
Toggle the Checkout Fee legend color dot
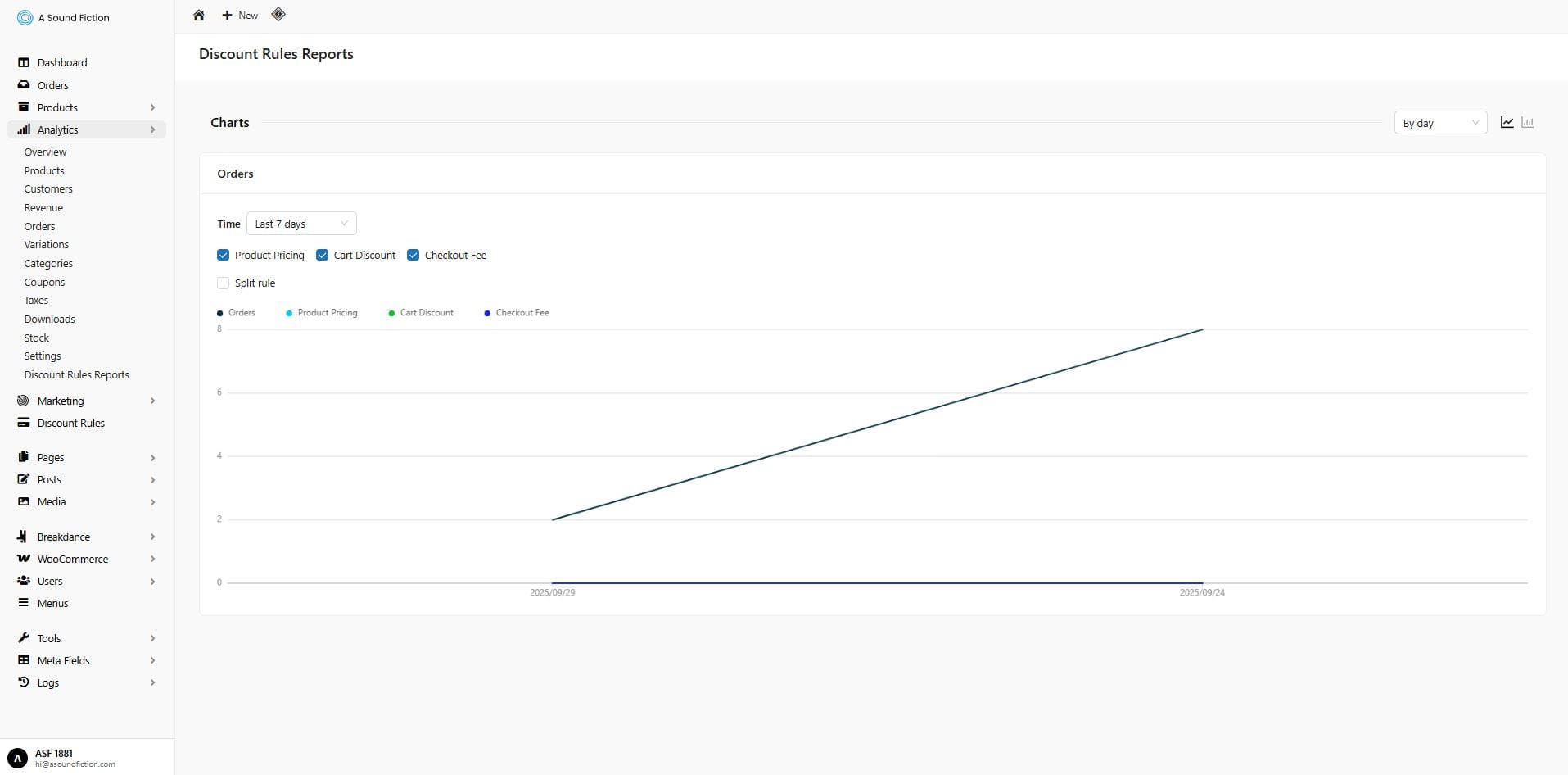tap(487, 313)
